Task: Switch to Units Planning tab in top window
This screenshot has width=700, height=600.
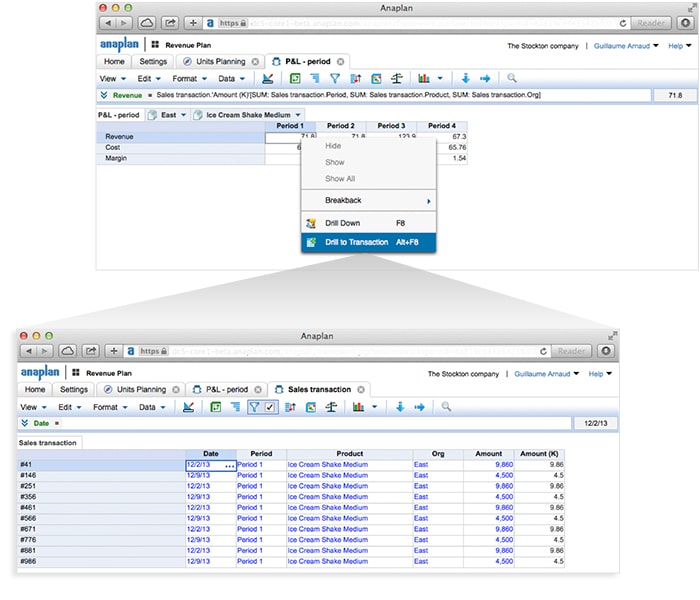Action: coord(220,62)
